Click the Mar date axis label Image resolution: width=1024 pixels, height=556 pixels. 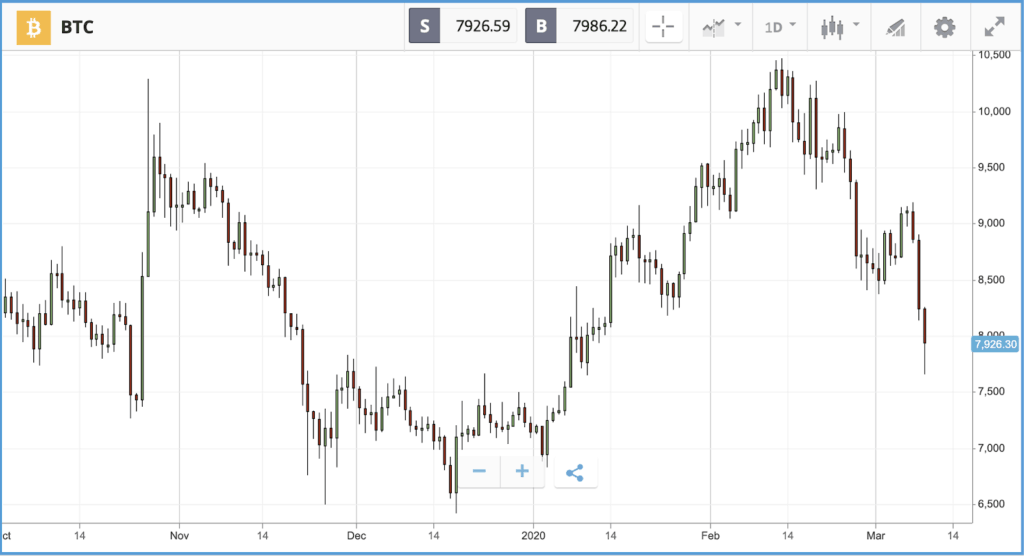[876, 536]
